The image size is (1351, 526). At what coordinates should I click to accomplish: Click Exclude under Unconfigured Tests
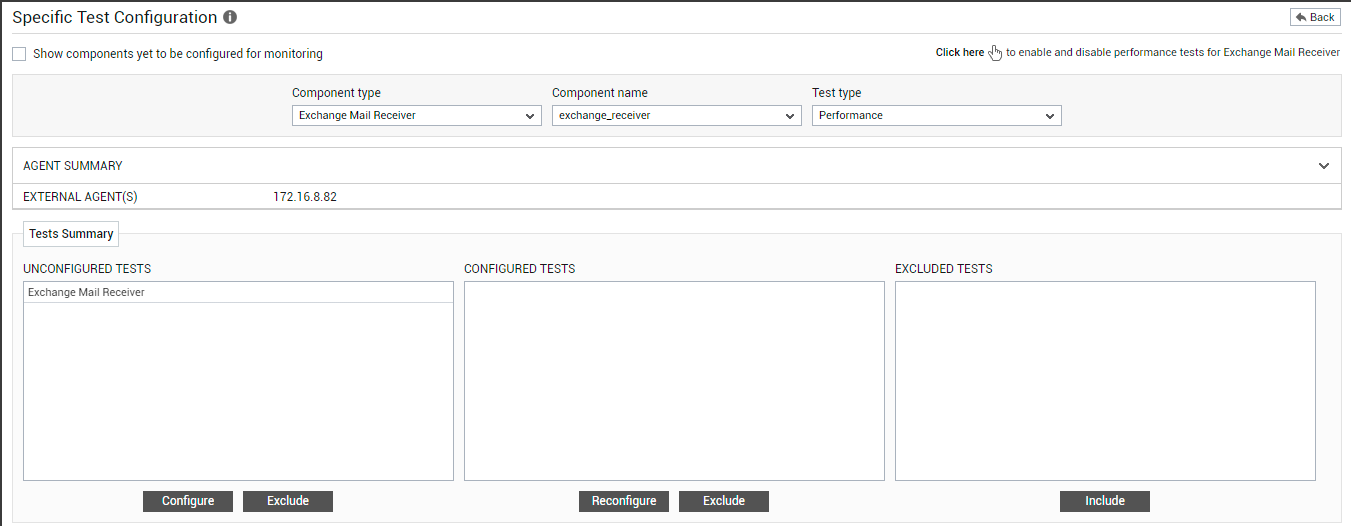point(288,501)
